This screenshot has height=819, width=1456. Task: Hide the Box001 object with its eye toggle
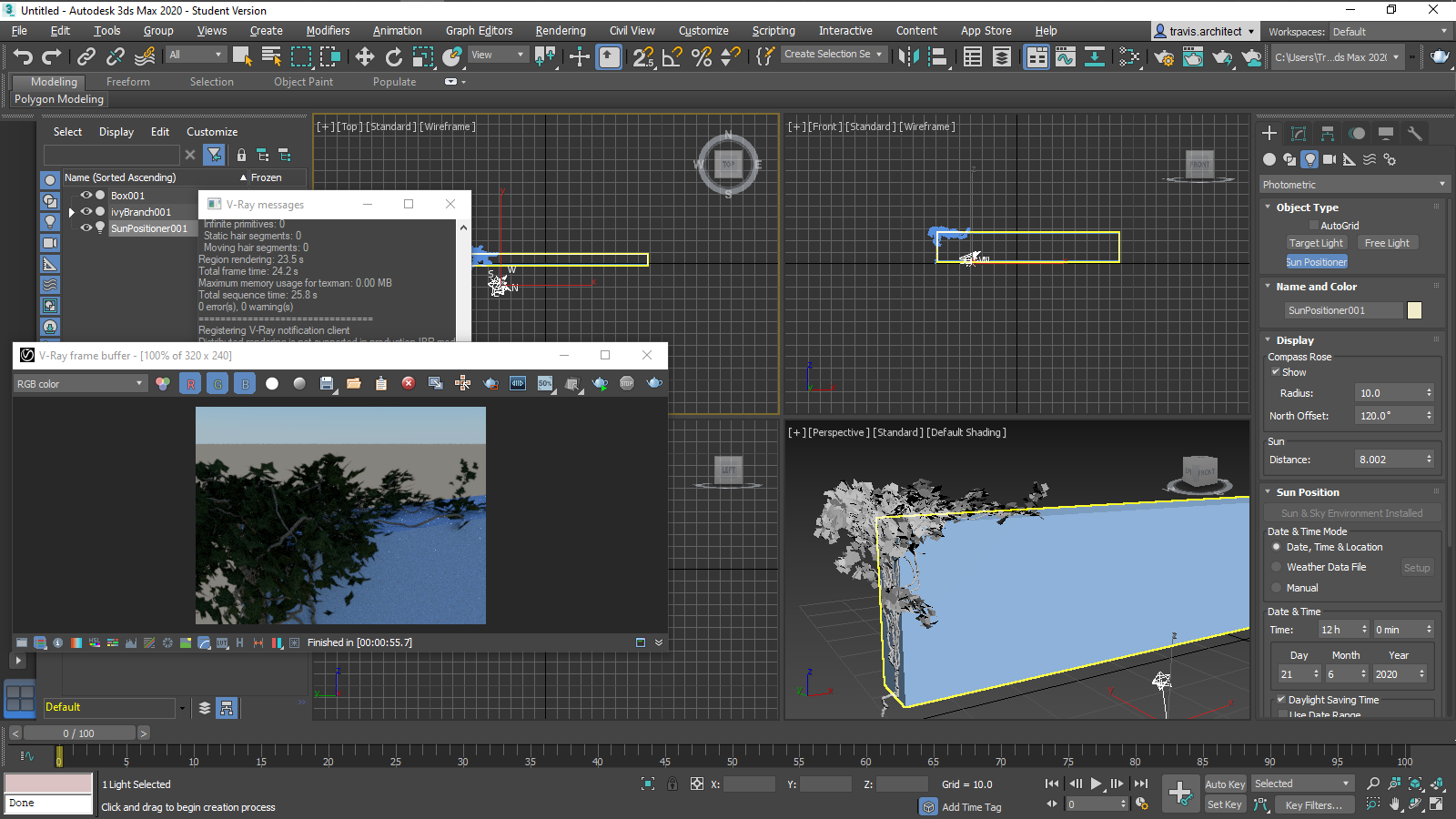click(x=86, y=195)
